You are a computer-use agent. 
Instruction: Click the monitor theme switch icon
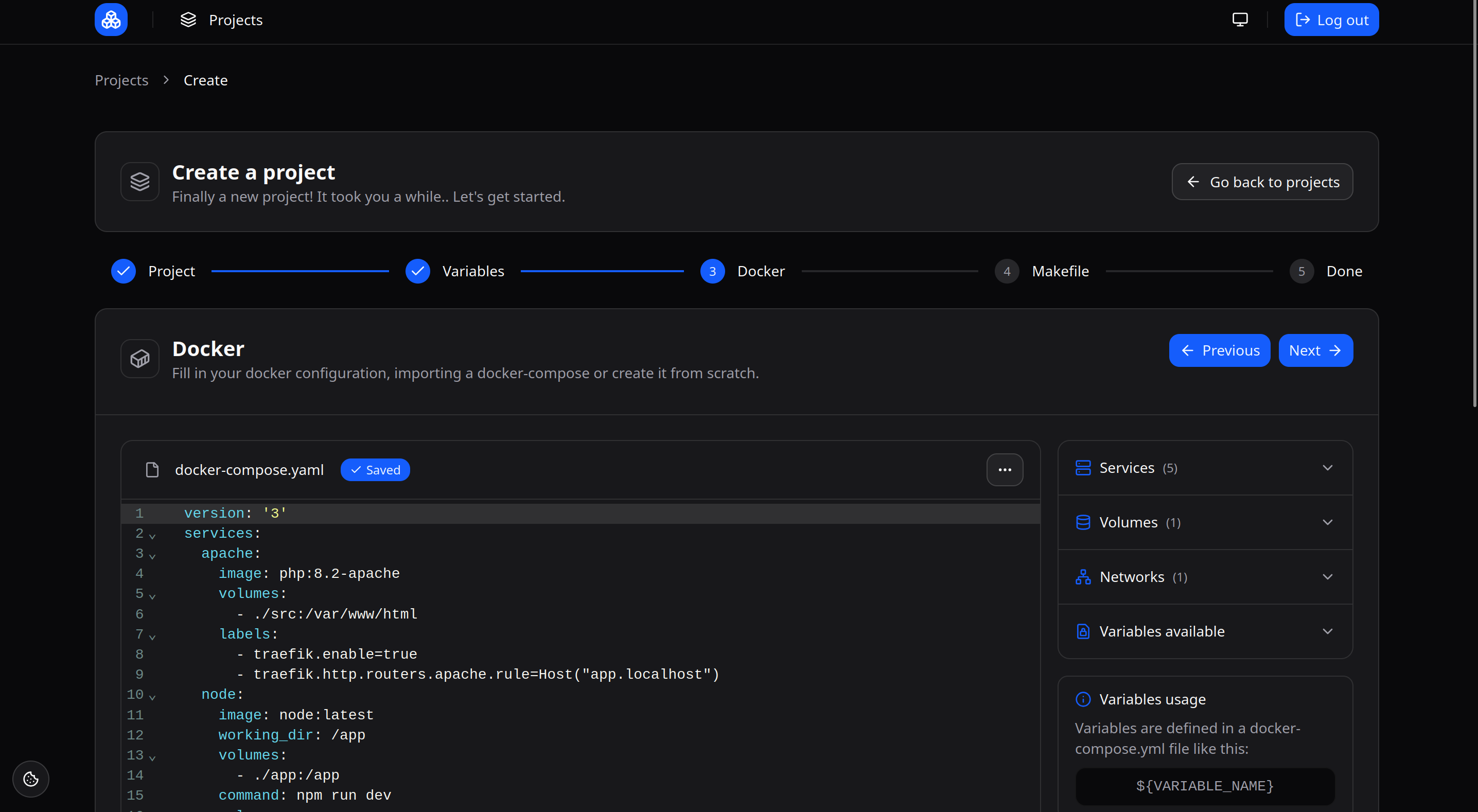pyautogui.click(x=1240, y=20)
